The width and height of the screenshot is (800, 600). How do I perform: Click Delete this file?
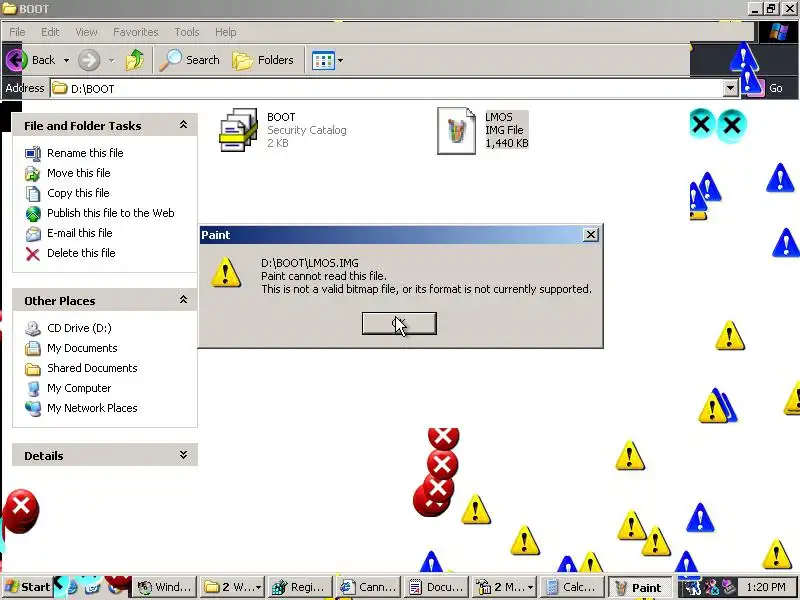[81, 253]
